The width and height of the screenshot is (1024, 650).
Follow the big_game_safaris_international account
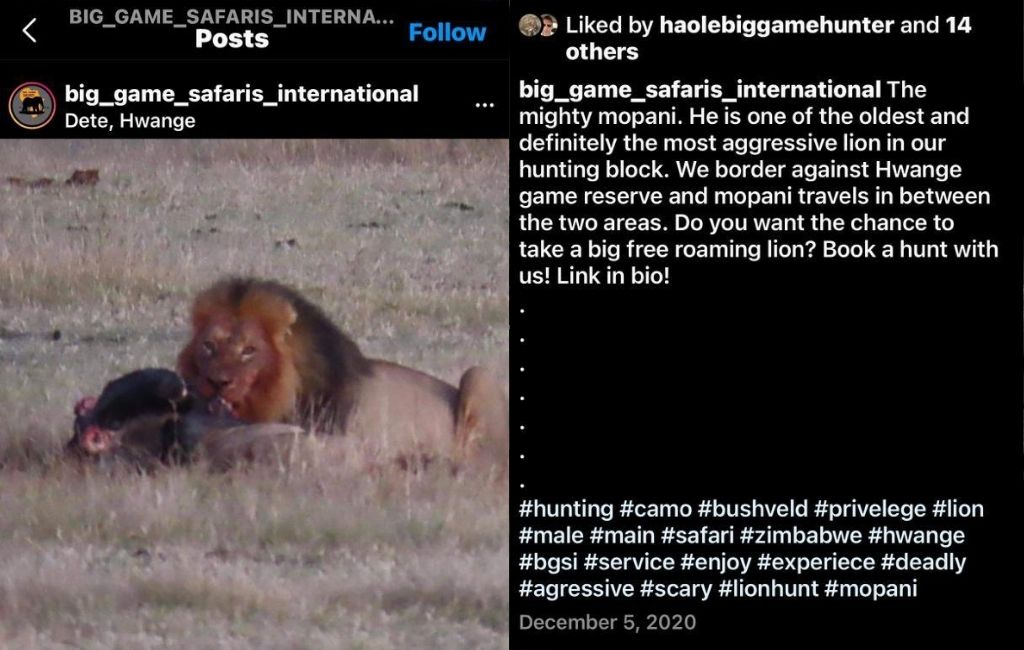[x=447, y=32]
